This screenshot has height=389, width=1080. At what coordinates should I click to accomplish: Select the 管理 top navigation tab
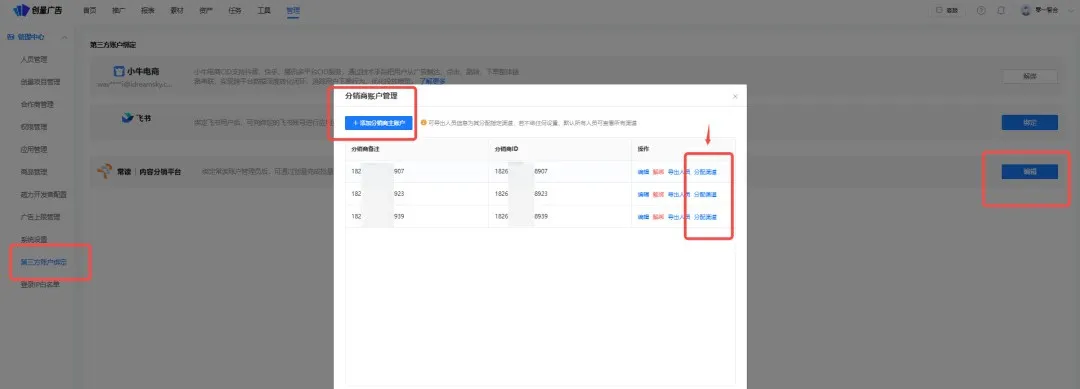click(293, 11)
